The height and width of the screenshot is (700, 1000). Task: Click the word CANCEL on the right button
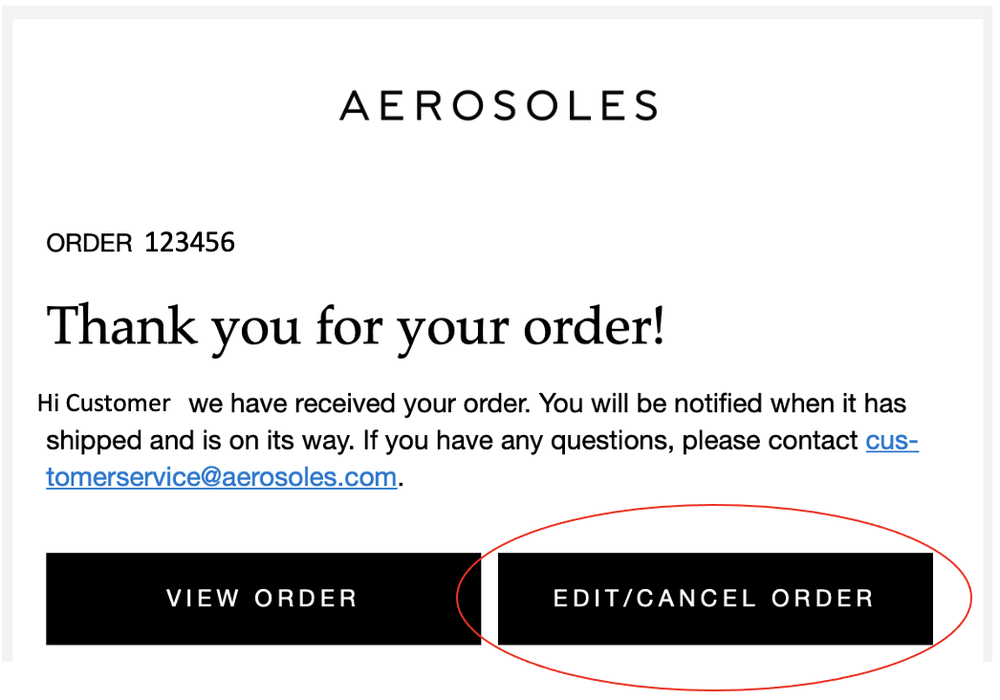[696, 598]
